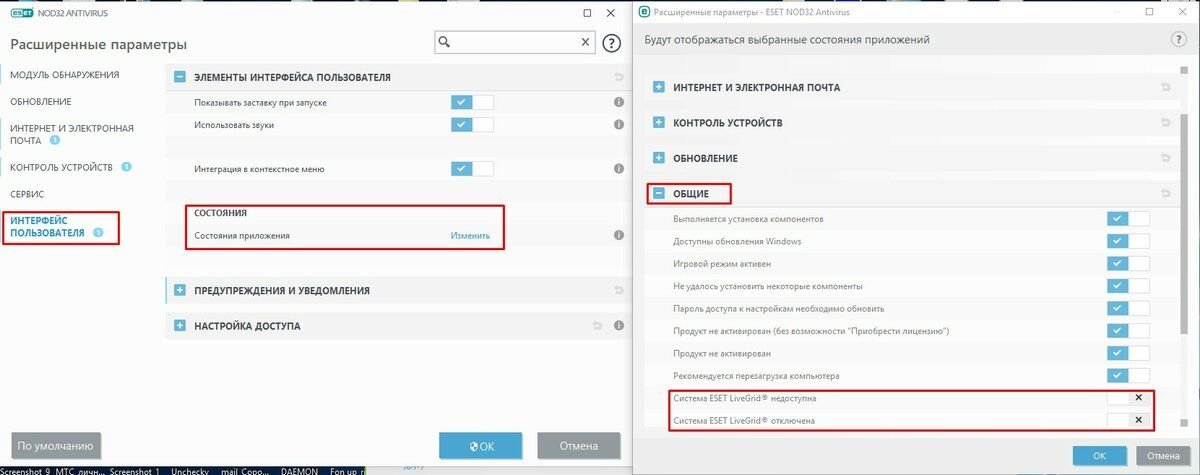Click the info icon next to Настройка доступа

click(x=619, y=326)
